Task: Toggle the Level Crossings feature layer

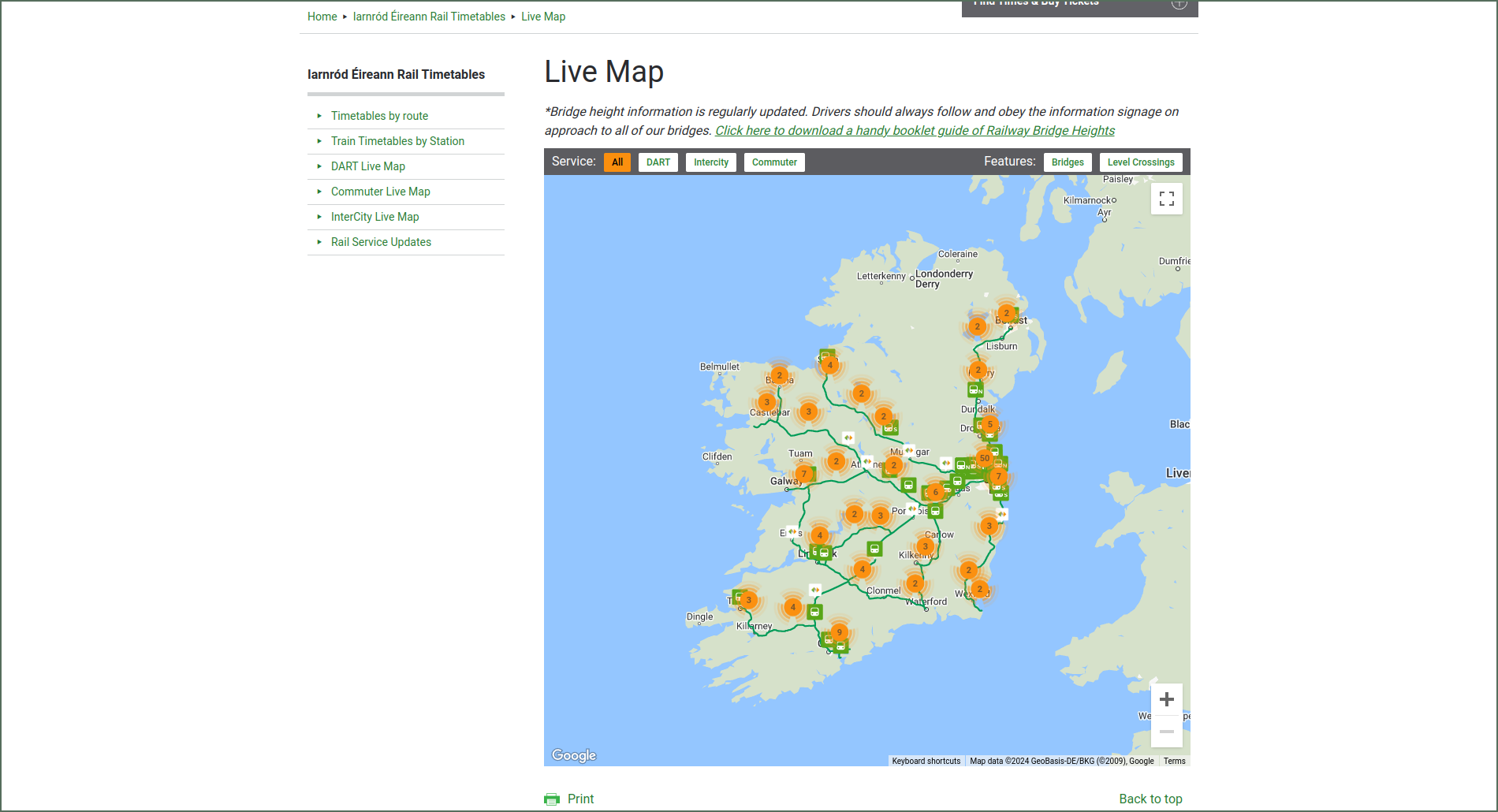Action: point(1141,162)
